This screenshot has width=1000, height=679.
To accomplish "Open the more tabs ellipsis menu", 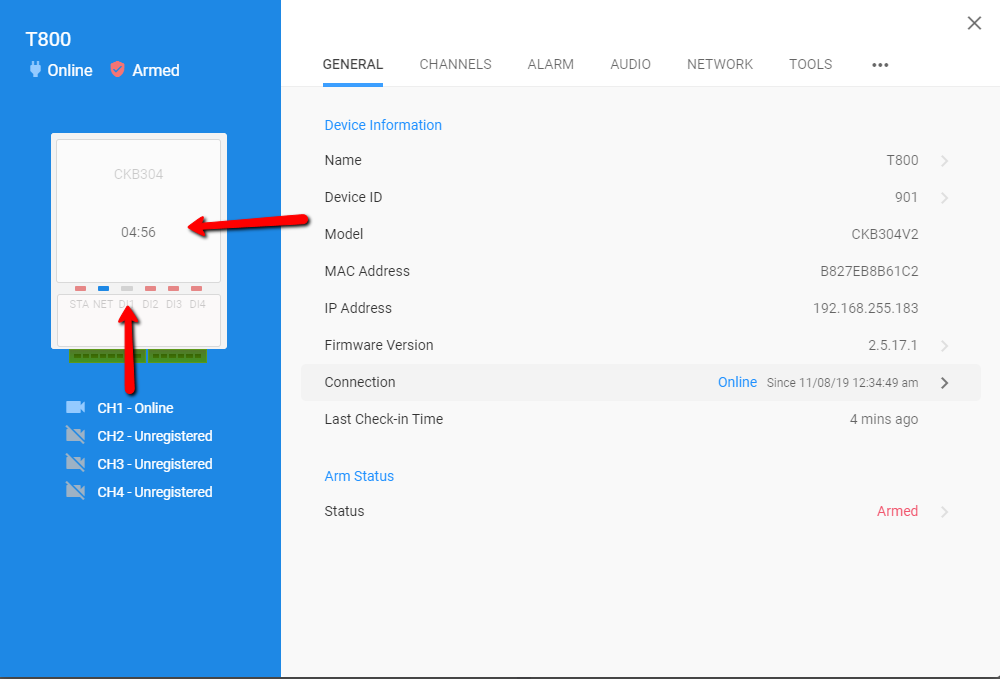I will point(880,64).
